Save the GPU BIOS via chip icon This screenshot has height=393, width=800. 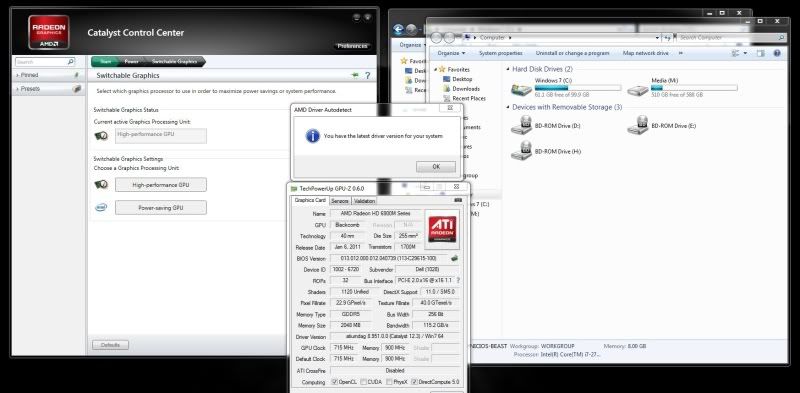click(454, 258)
